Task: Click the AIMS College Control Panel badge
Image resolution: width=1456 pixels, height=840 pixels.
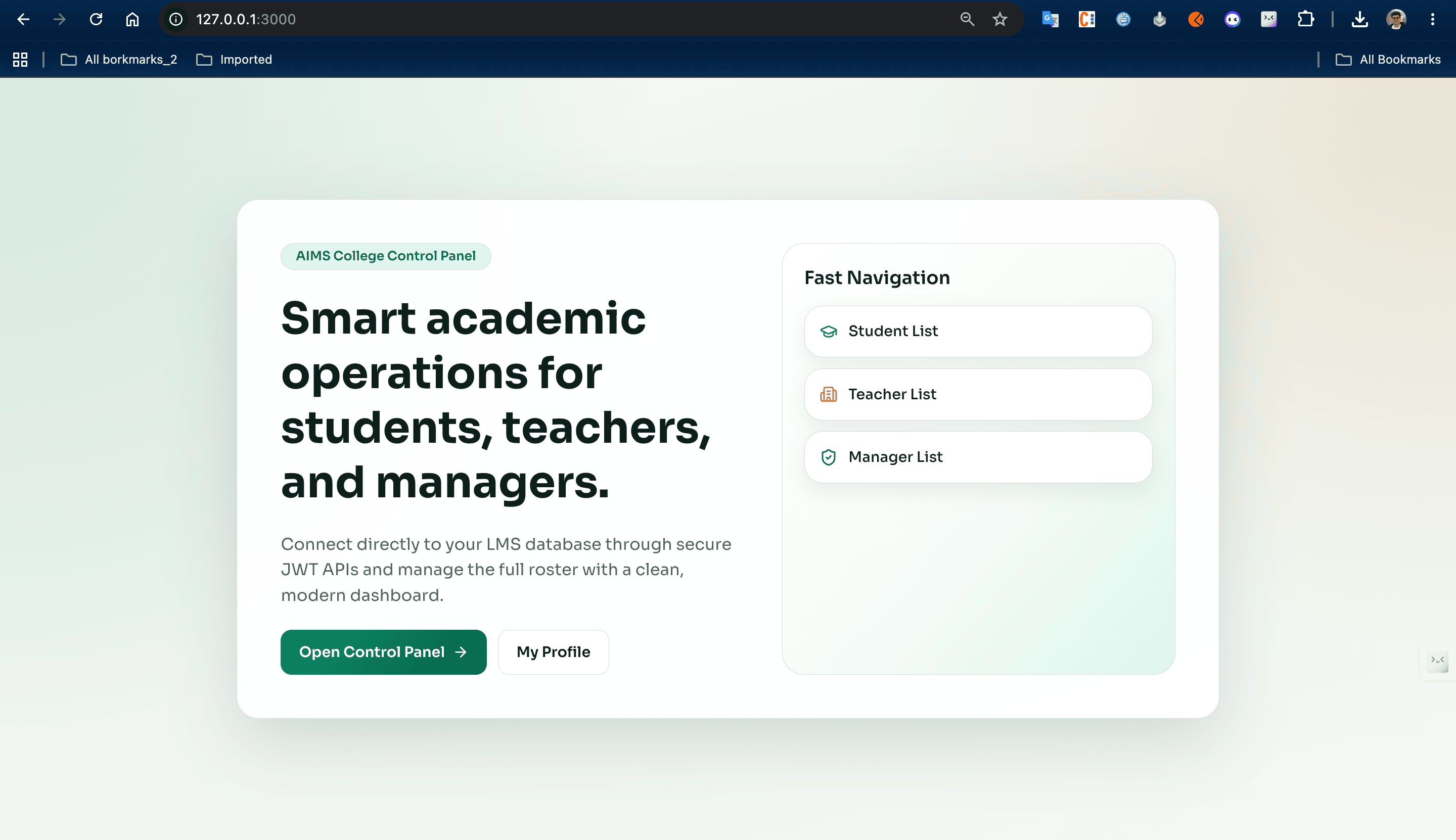Action: (386, 256)
